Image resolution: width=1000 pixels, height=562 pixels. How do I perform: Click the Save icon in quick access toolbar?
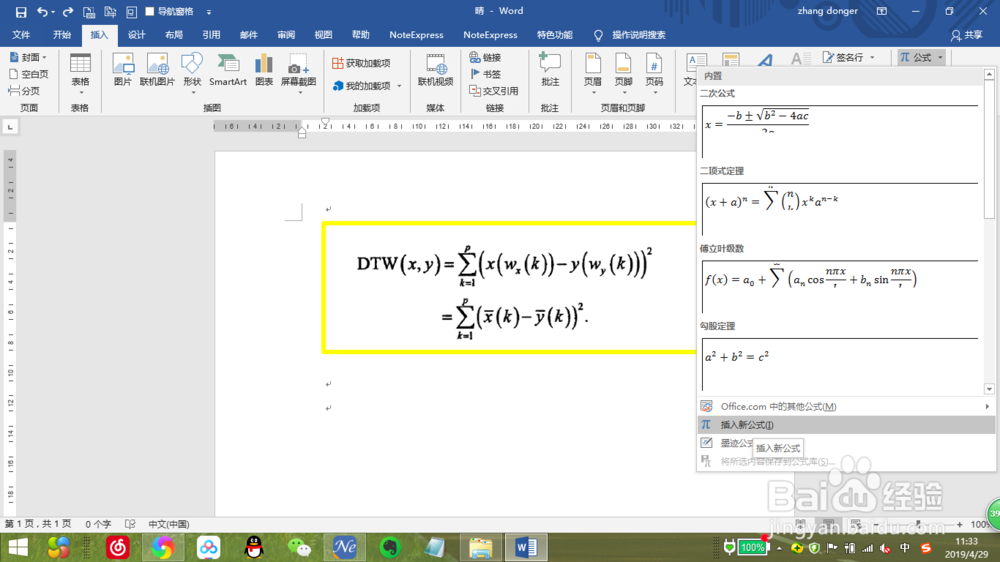point(21,11)
